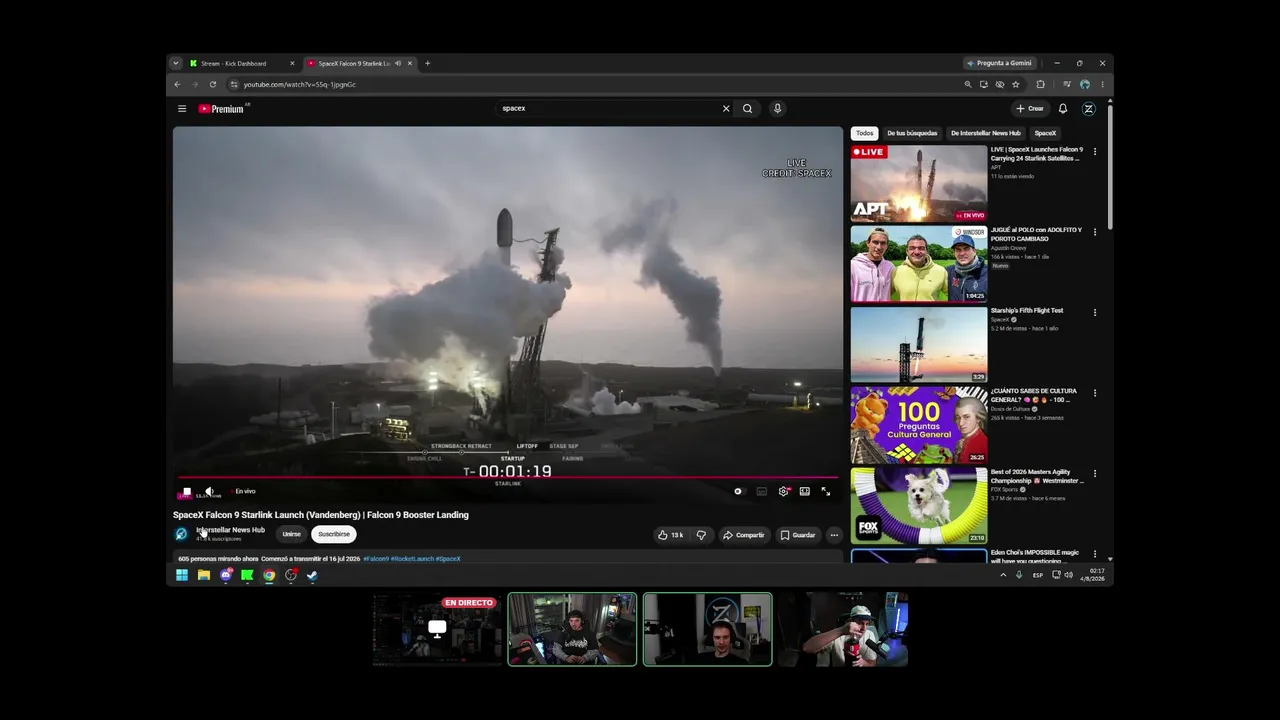Stop the live video playback
This screenshot has width=1280, height=720.
(x=186, y=492)
